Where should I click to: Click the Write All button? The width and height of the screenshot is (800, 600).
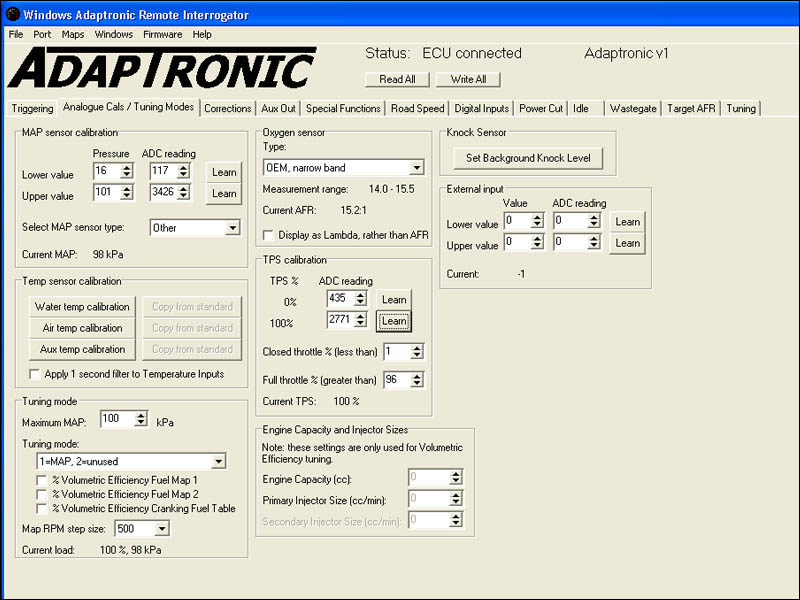pos(468,79)
